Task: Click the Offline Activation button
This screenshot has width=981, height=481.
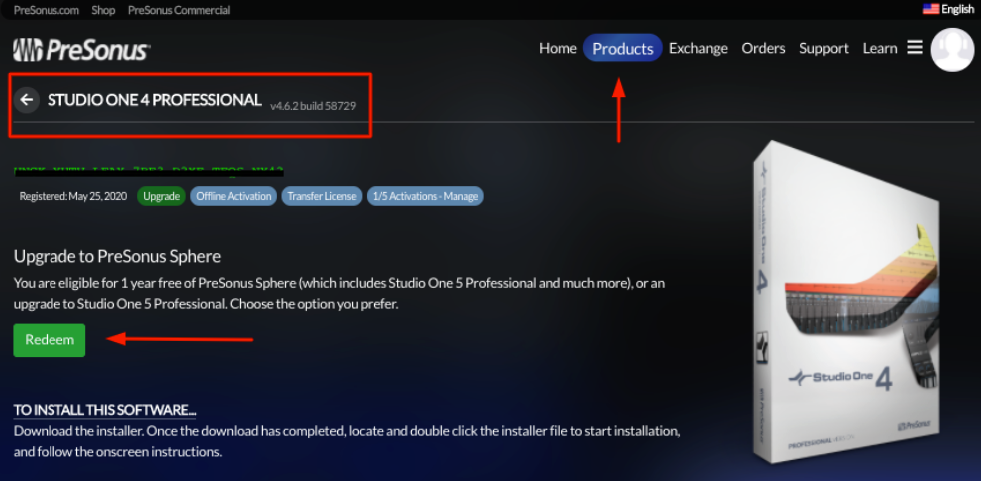Action: pyautogui.click(x=233, y=196)
